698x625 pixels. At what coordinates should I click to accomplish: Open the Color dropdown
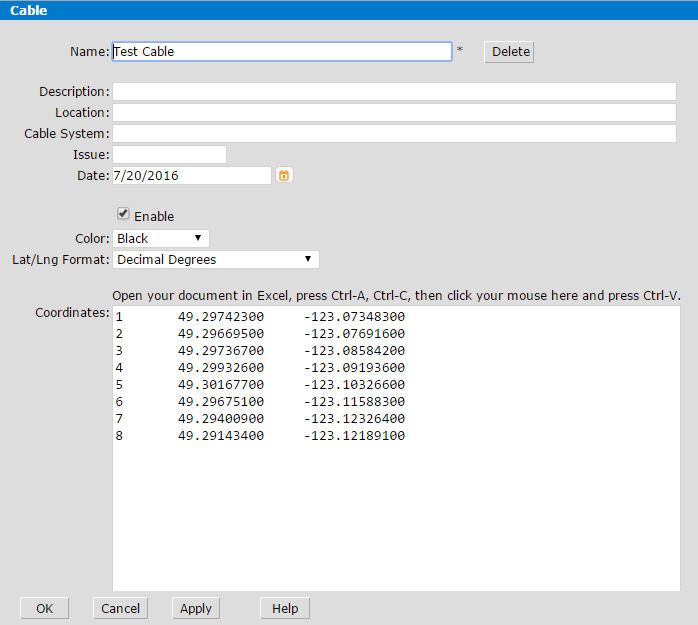click(160, 238)
